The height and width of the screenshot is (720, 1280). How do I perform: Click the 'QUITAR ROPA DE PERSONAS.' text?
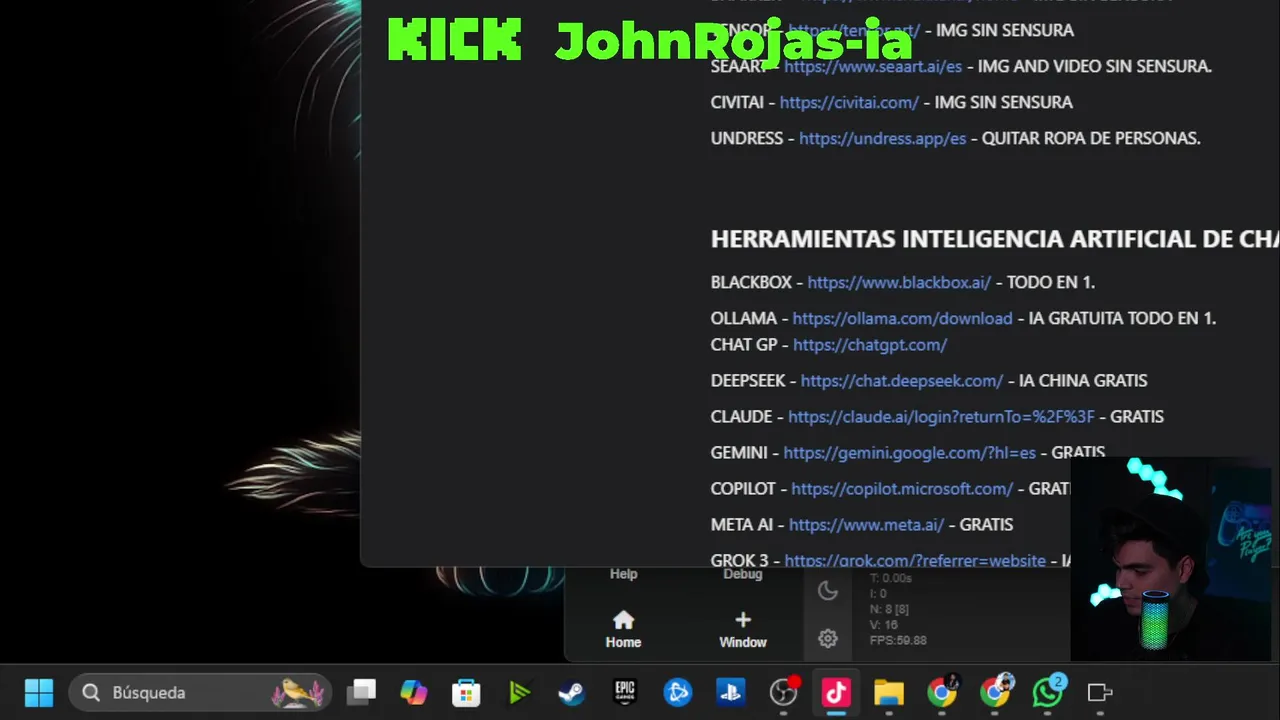(x=1091, y=138)
